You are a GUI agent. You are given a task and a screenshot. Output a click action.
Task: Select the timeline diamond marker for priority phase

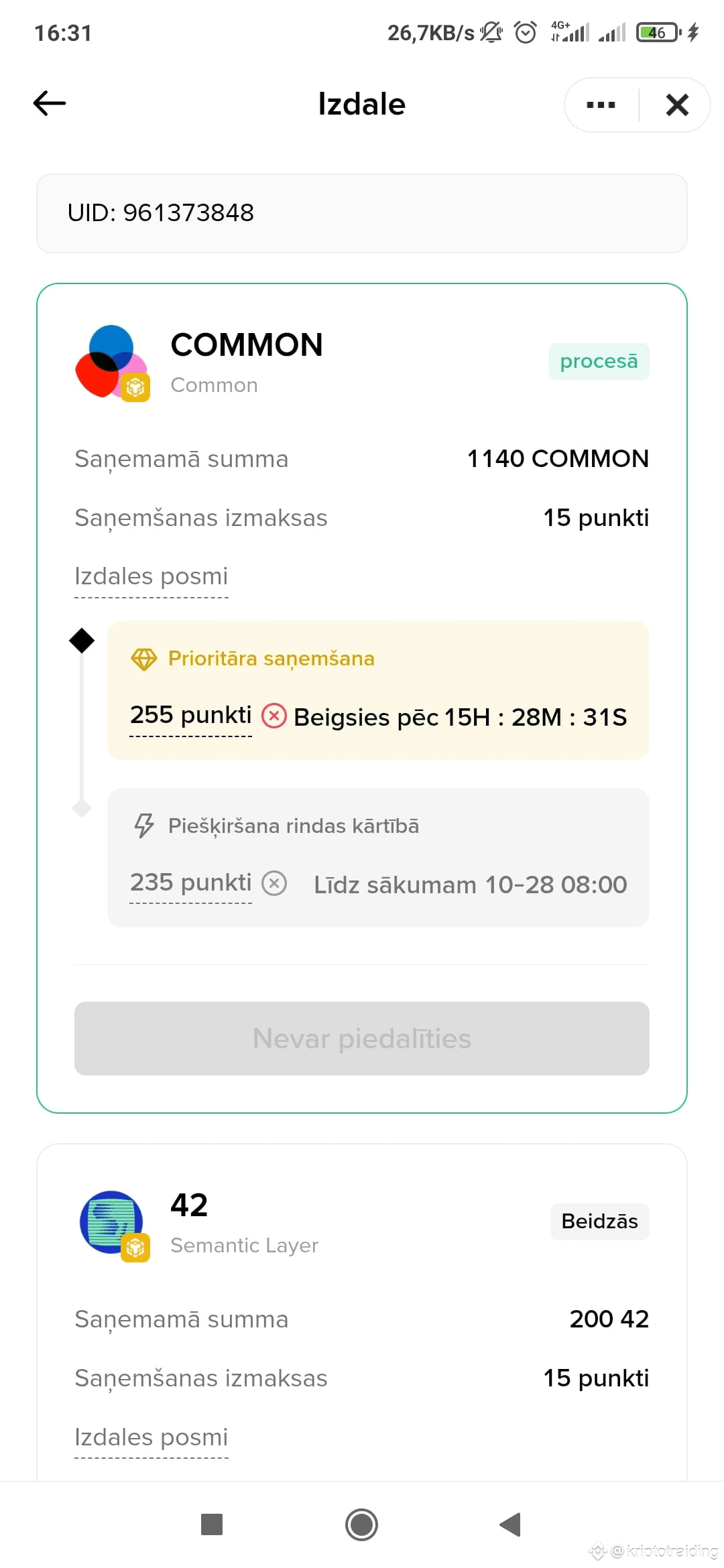point(81,639)
